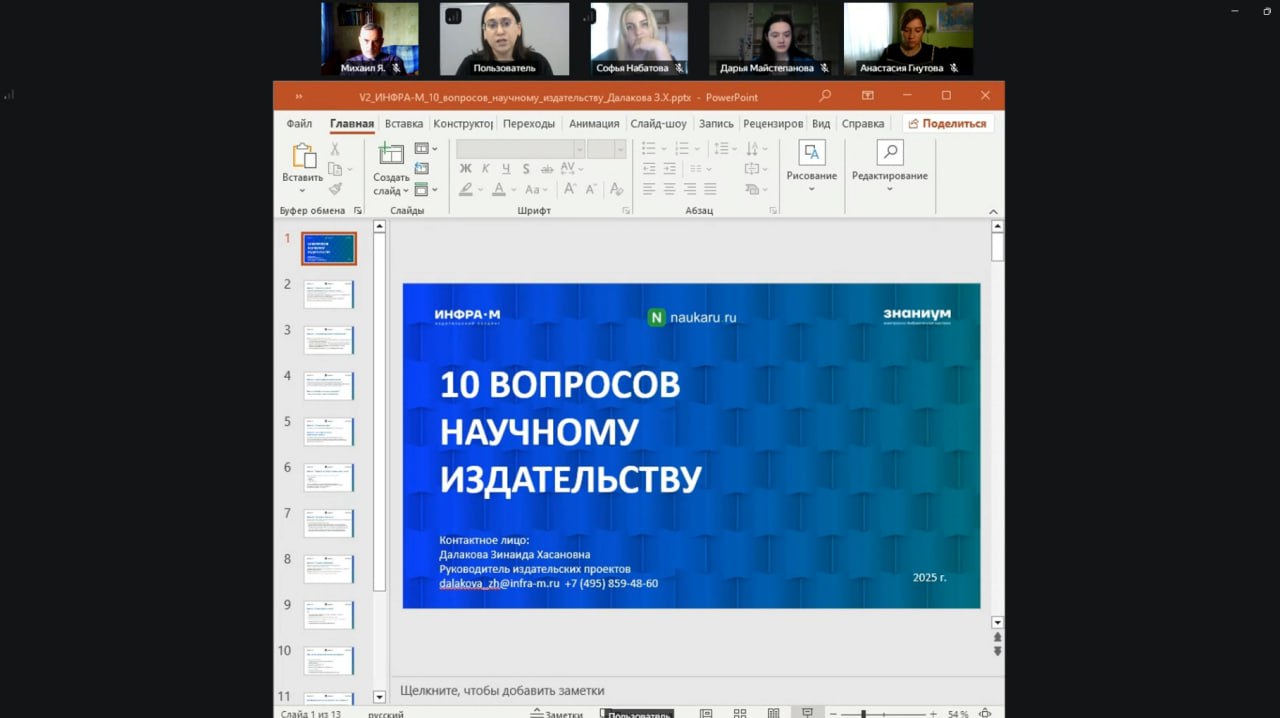Open the font name combo box
Image resolution: width=1280 pixels, height=718 pixels.
pyautogui.click(x=520, y=148)
